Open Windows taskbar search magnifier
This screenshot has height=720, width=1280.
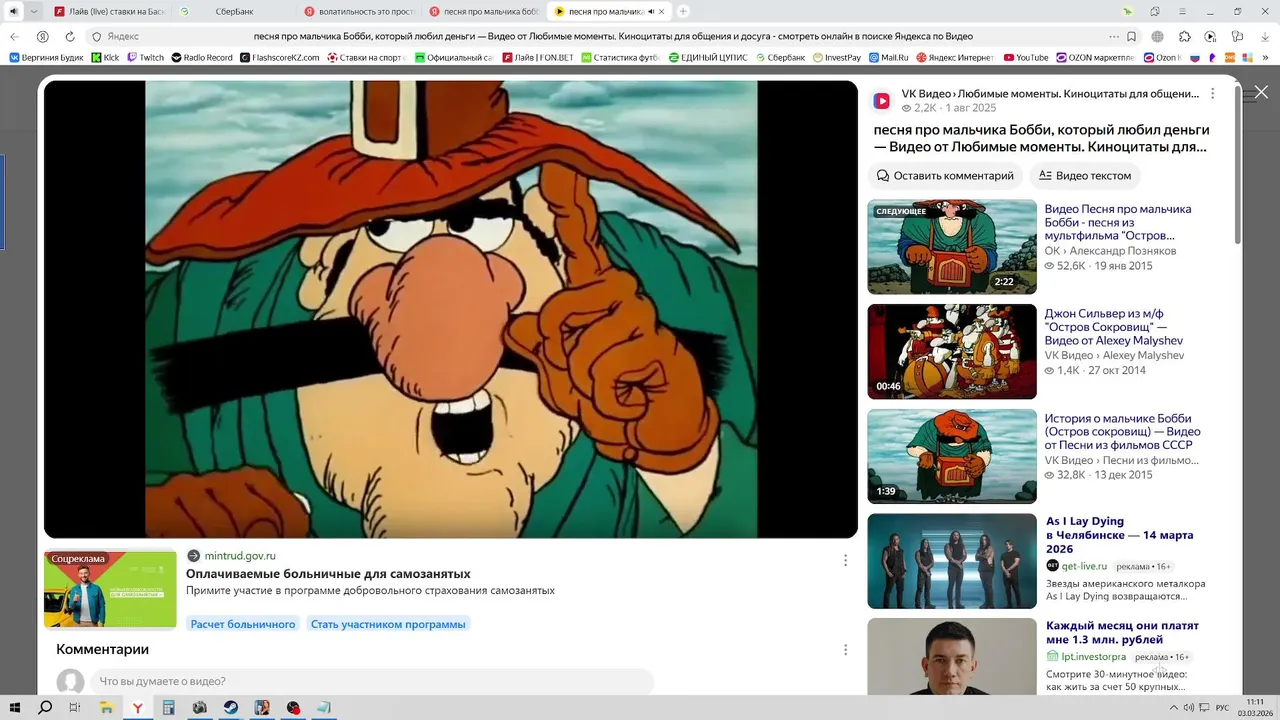(x=45, y=708)
